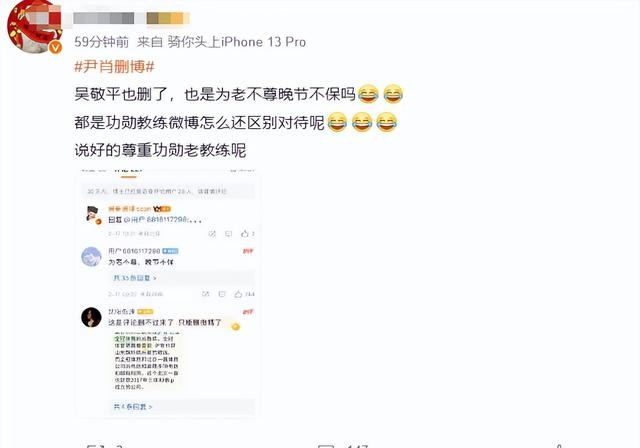Click the share icon on first comment
This screenshot has height=448, width=640.
click(x=212, y=233)
